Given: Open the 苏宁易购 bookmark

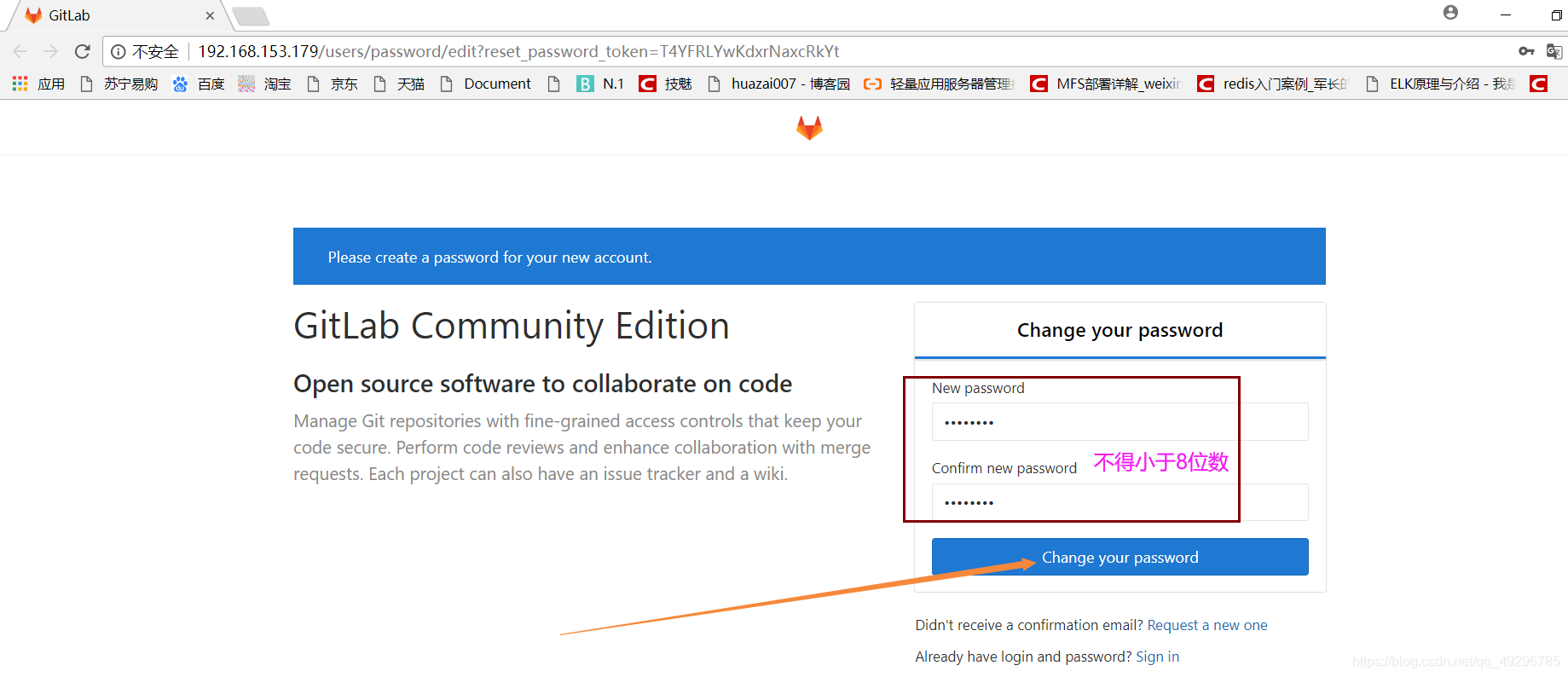Looking at the screenshot, I should 119,84.
